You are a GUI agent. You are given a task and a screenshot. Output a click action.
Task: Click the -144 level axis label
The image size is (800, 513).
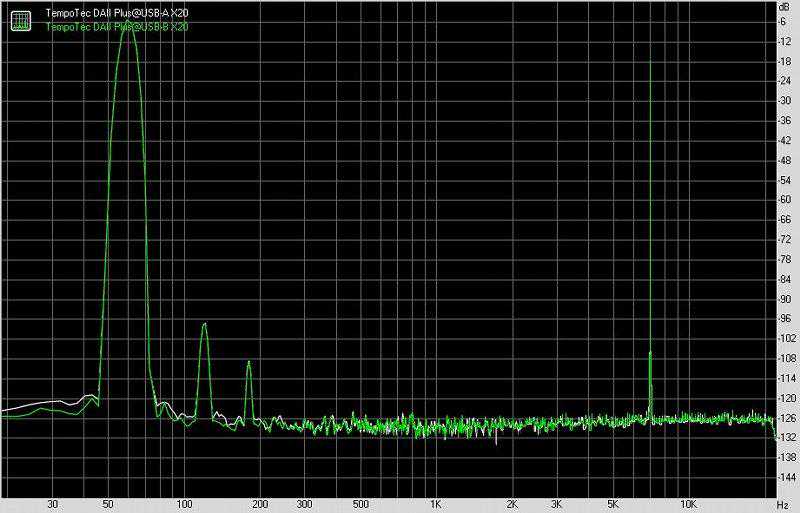[x=787, y=476]
